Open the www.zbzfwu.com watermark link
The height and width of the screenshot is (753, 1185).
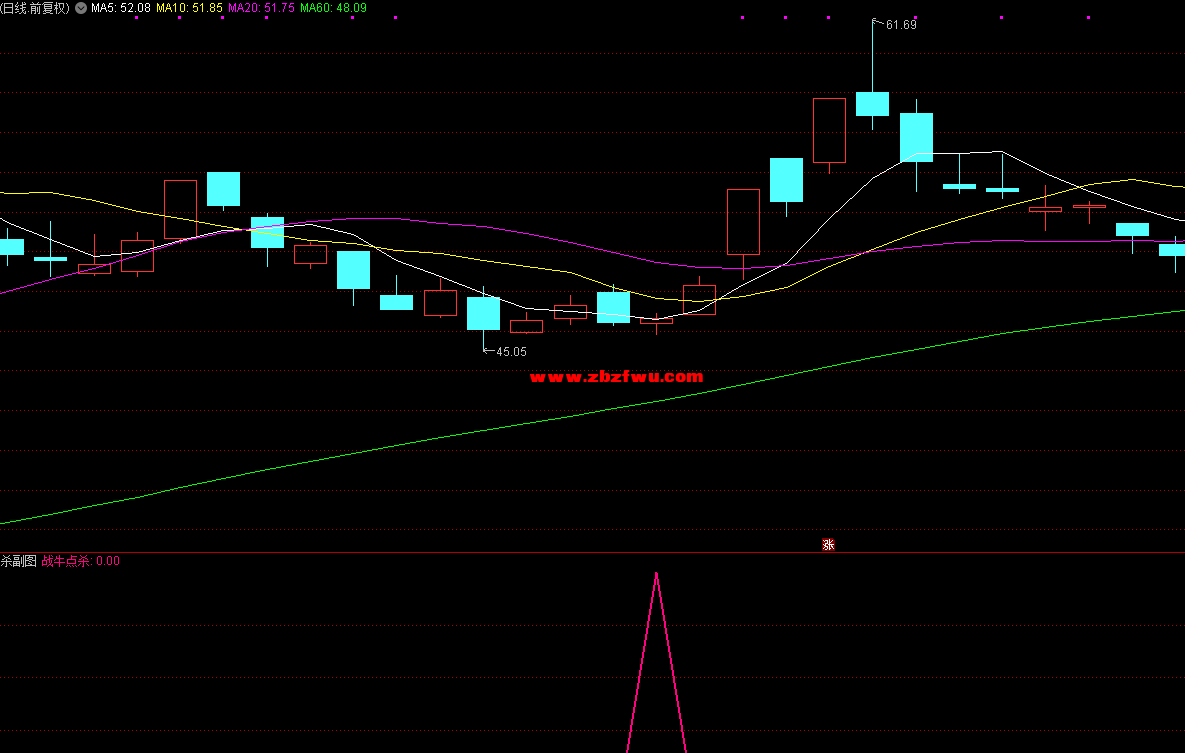click(x=616, y=377)
